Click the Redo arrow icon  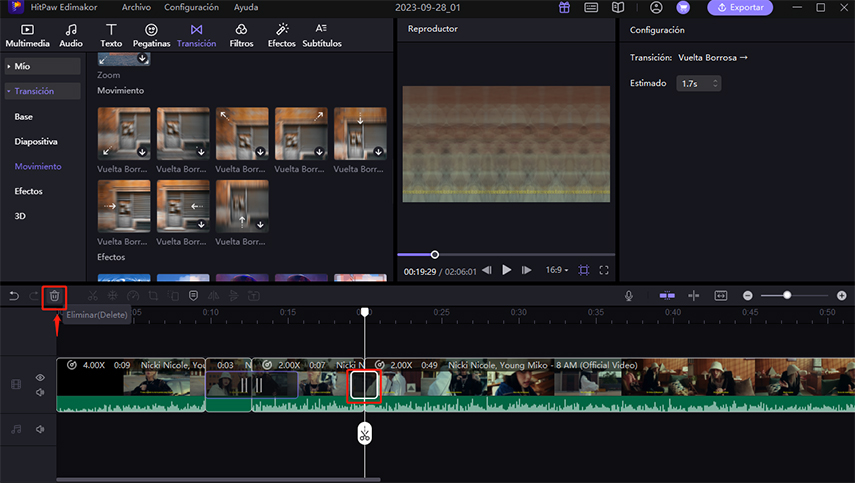coord(34,296)
